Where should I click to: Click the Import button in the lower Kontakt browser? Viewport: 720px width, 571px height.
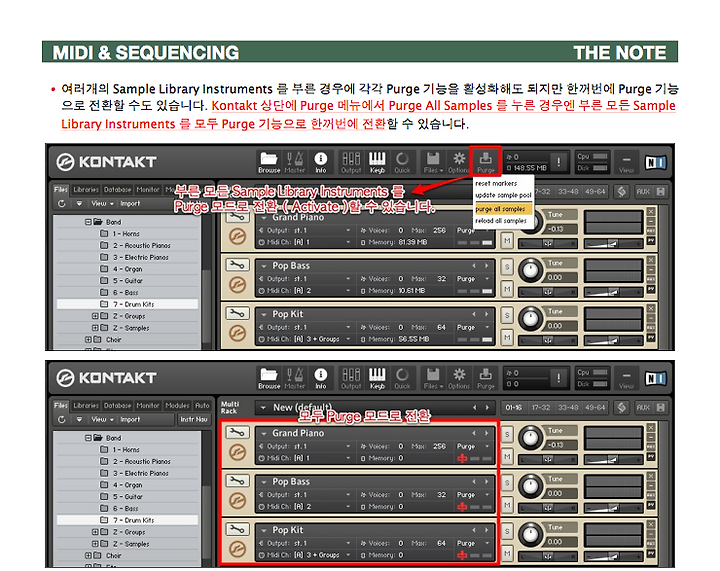tap(130, 420)
